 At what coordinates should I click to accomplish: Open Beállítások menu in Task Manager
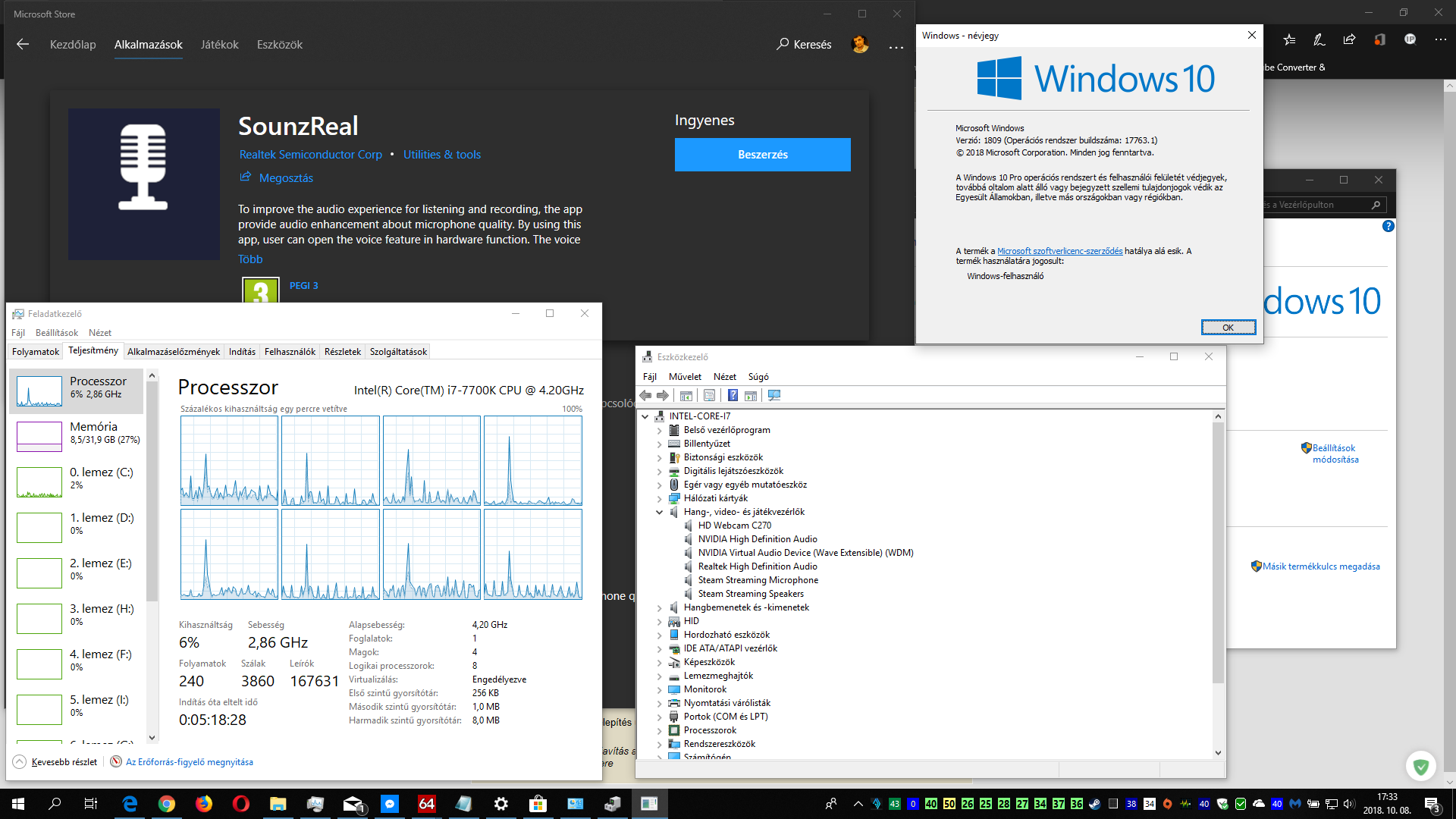(57, 333)
